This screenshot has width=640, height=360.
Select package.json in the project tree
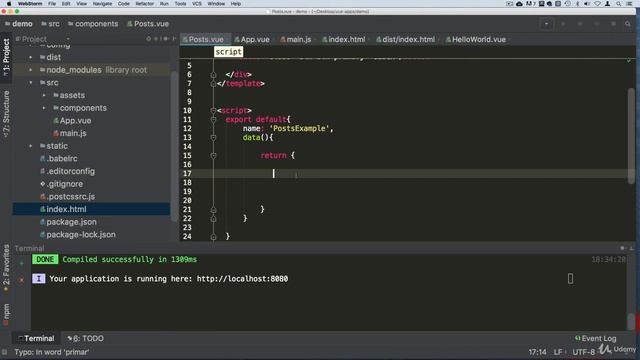click(68, 222)
